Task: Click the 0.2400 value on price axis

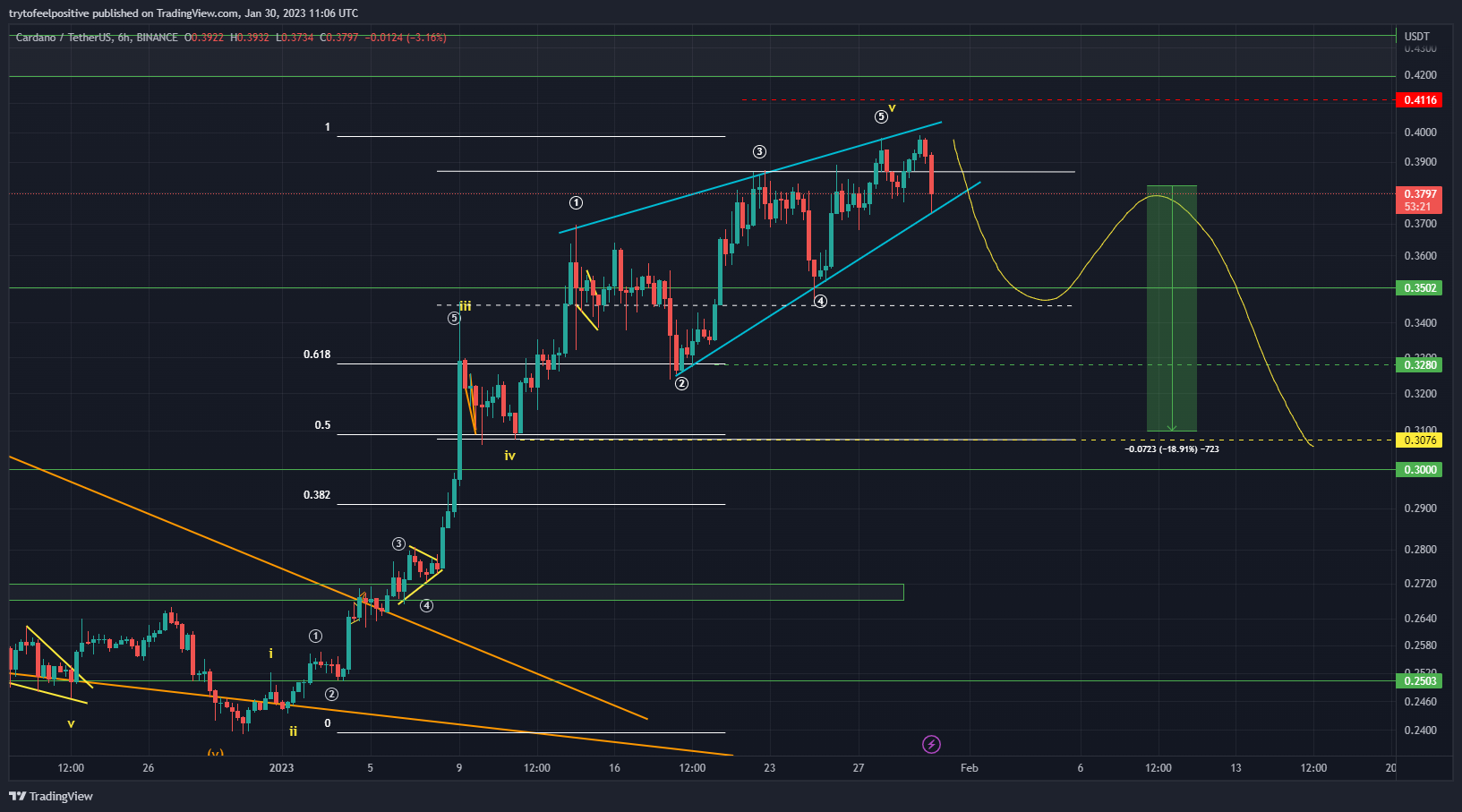Action: pos(1420,731)
